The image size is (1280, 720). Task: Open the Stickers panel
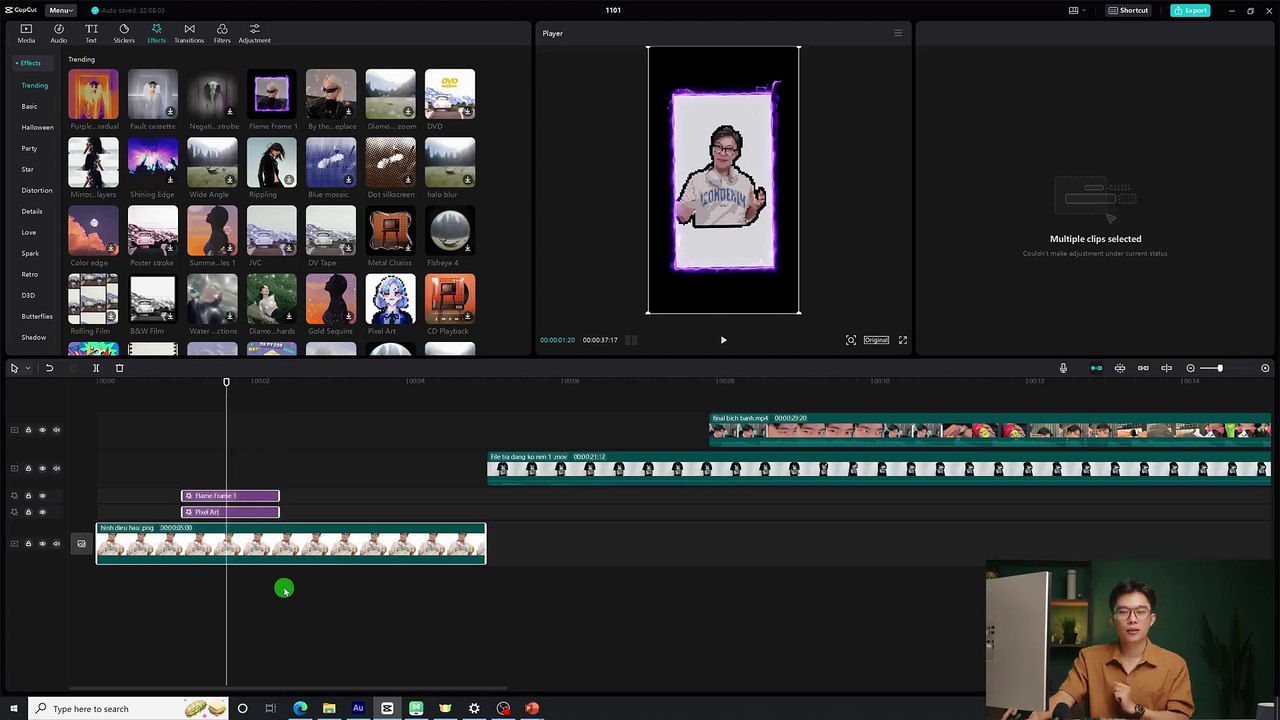click(124, 33)
